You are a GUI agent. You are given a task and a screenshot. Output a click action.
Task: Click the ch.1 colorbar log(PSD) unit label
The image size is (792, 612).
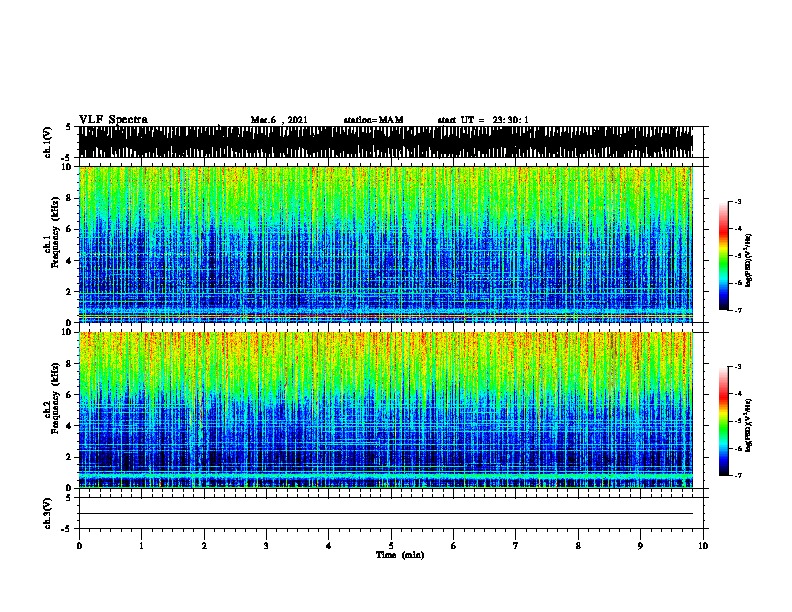(749, 260)
